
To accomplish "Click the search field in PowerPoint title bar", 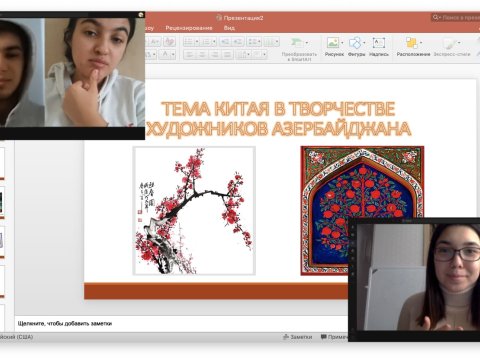I will (x=457, y=17).
